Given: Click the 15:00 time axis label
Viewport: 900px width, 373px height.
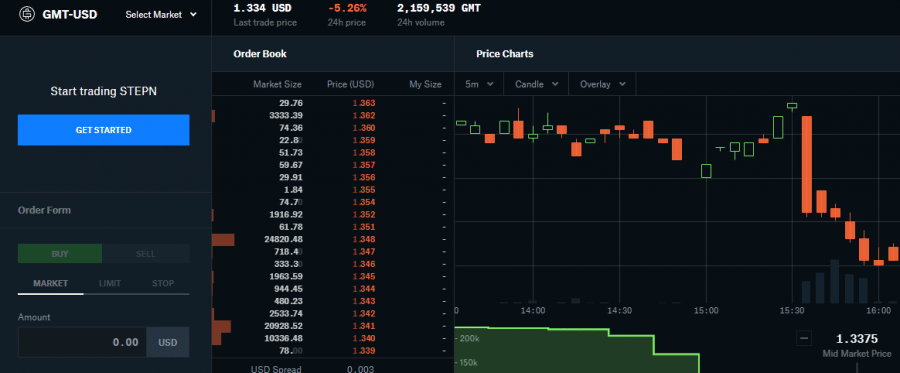Looking at the screenshot, I should pyautogui.click(x=706, y=310).
